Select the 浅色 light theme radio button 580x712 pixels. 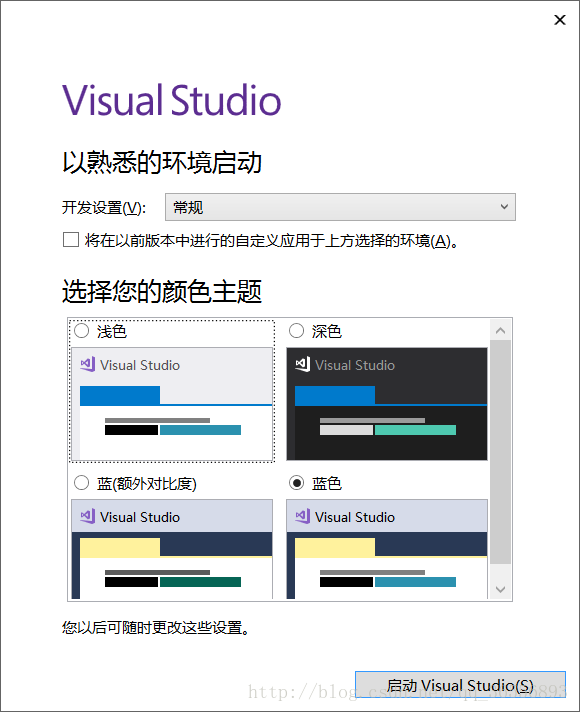click(81, 331)
